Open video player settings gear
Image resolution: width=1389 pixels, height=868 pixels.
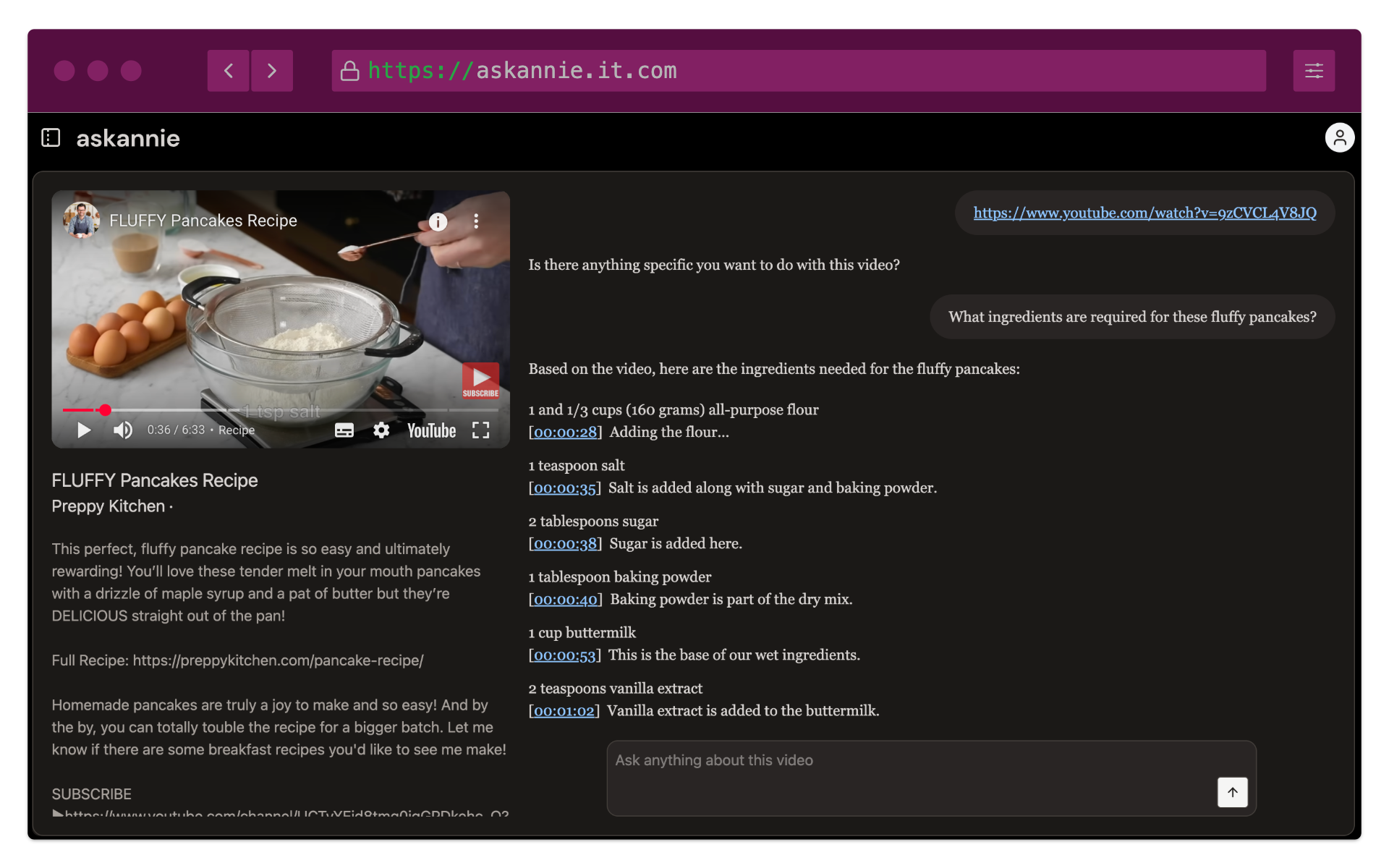click(381, 430)
